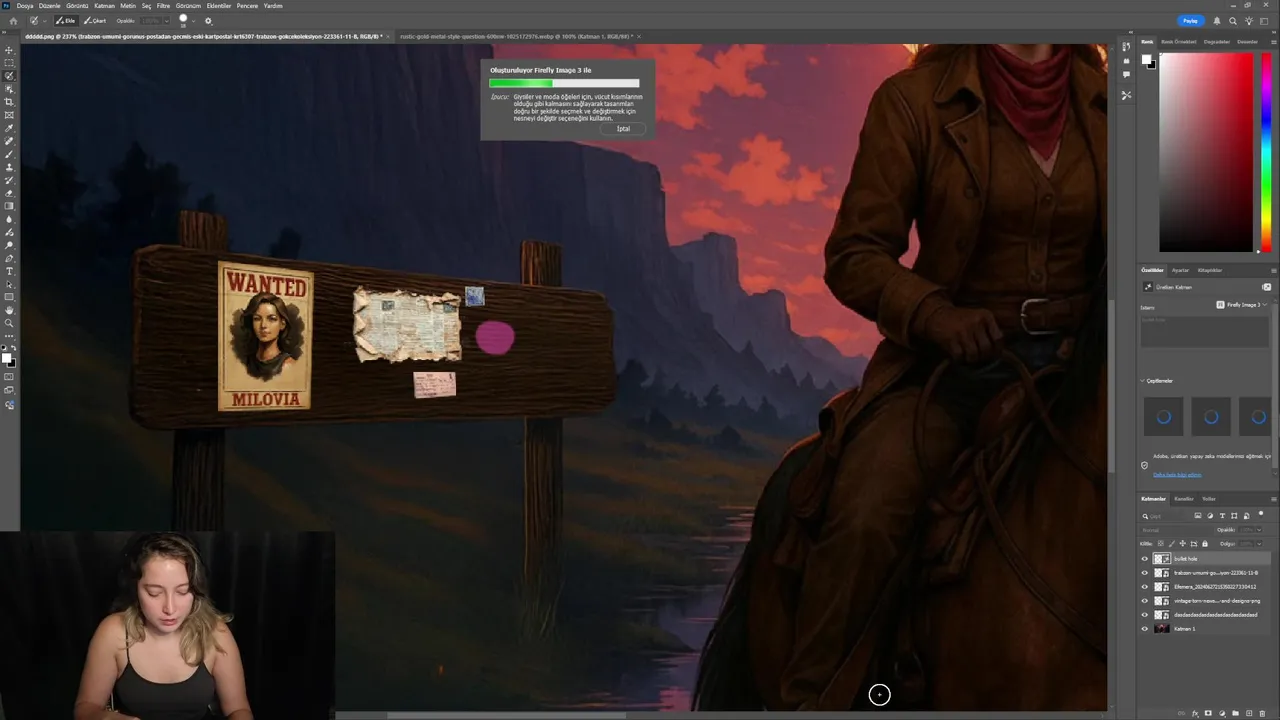The height and width of the screenshot is (720, 1280).
Task: Open Daha fazla bilgi edinin link
Action: point(1177,475)
